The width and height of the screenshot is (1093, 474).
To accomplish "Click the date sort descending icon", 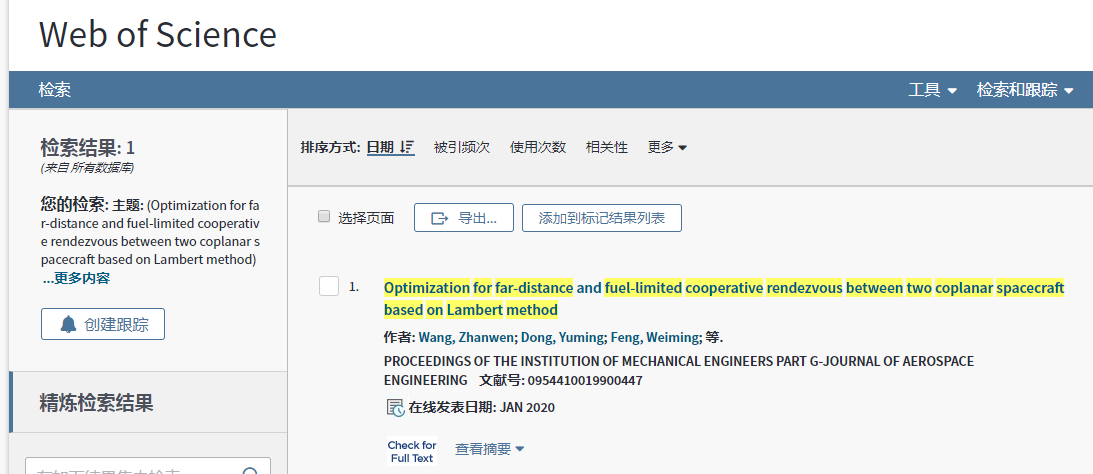I will pos(406,147).
